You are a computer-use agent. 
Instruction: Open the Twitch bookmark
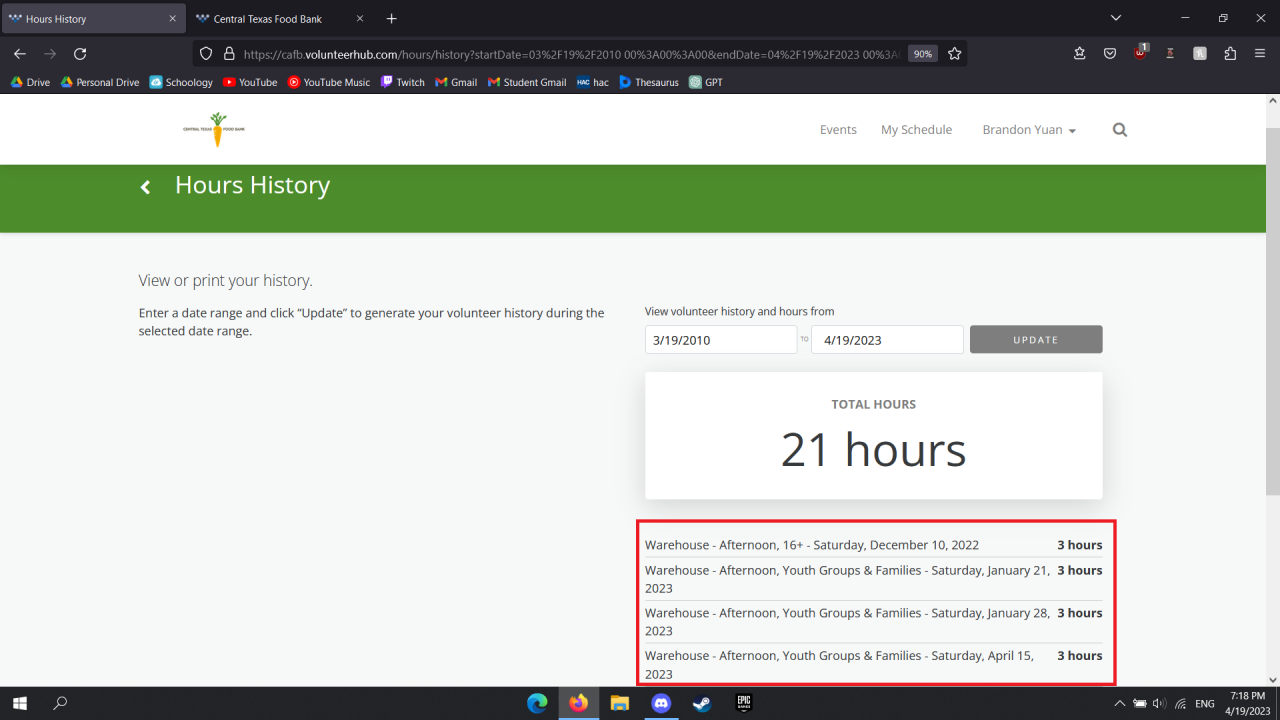[x=403, y=82]
